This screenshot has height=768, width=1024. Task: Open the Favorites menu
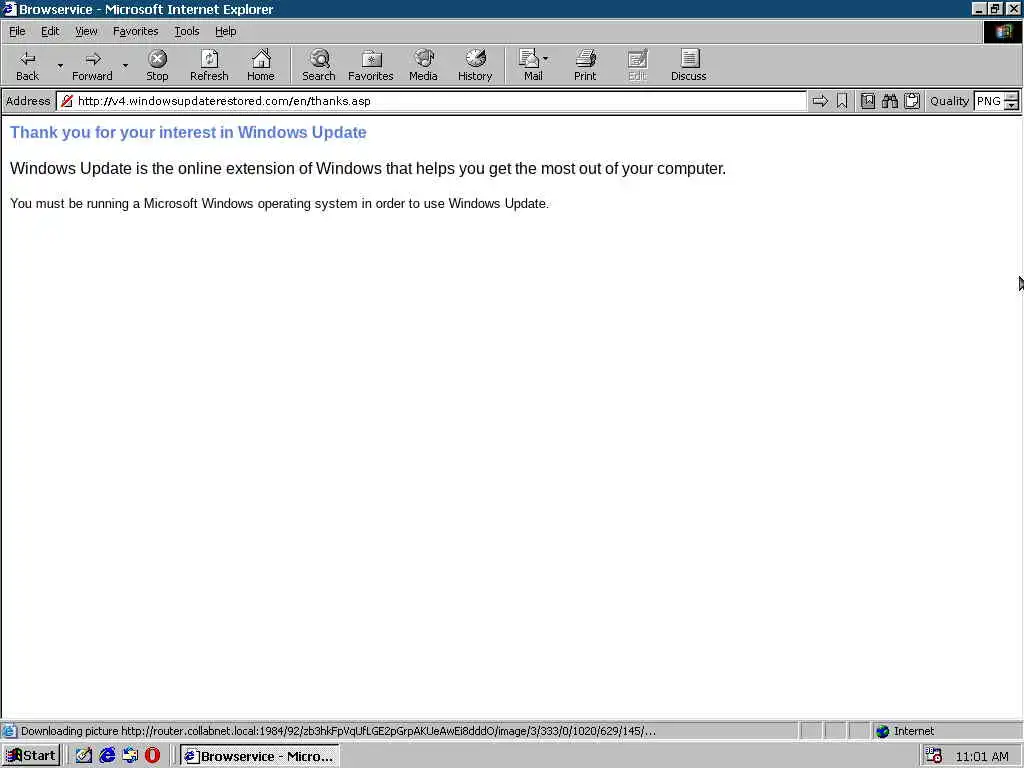(135, 31)
